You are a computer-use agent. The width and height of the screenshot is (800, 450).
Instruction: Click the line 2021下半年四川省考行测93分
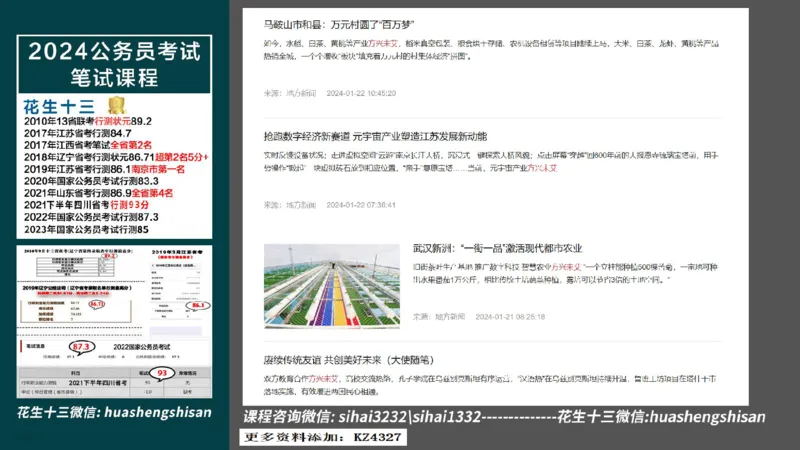click(x=86, y=205)
